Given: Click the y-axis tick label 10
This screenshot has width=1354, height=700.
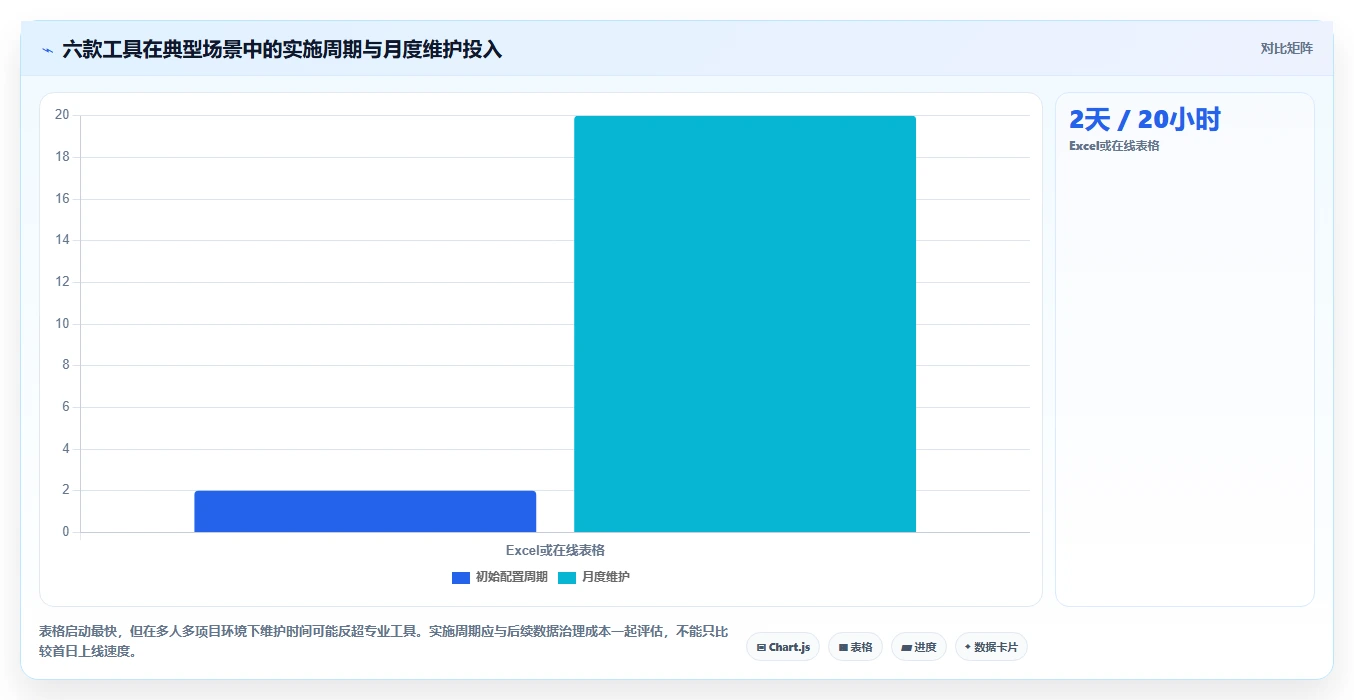Looking at the screenshot, I should (x=62, y=323).
